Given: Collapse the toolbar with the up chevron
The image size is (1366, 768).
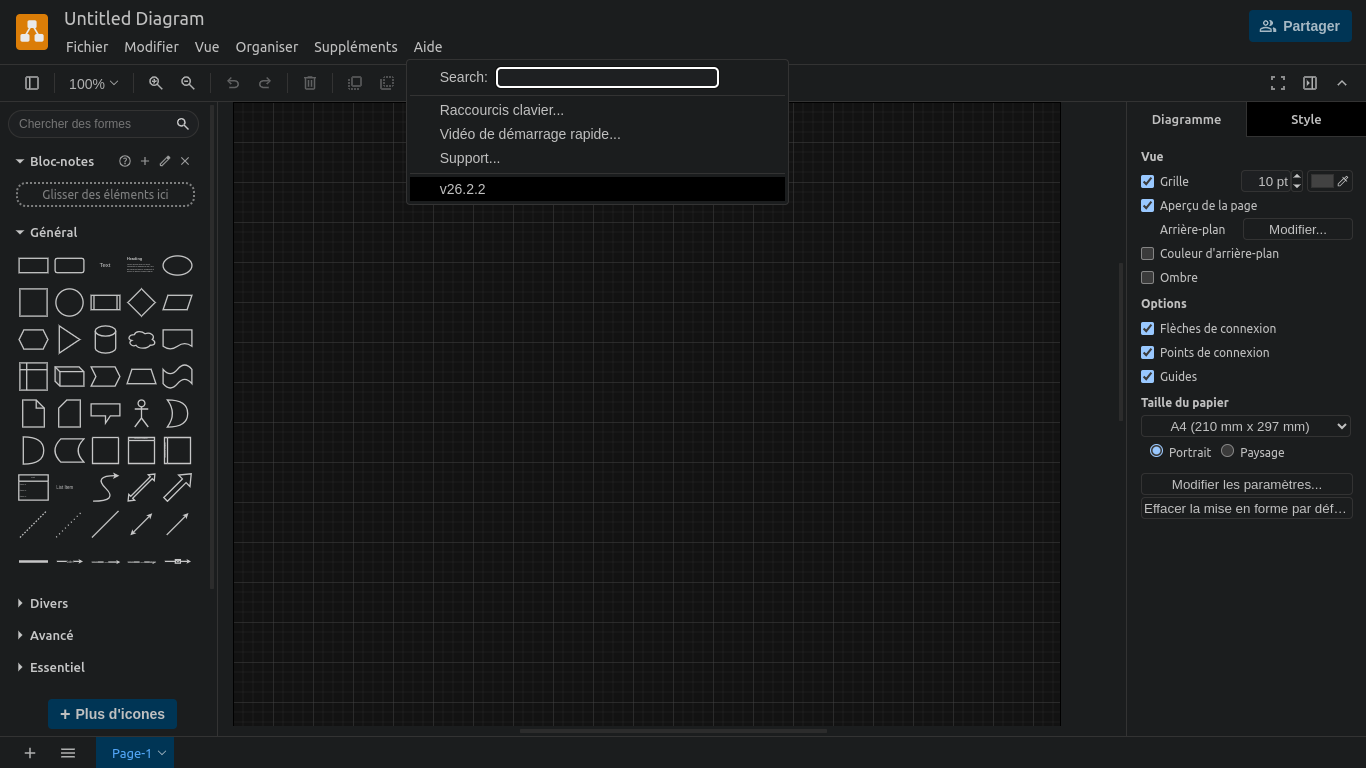Looking at the screenshot, I should coord(1342,83).
